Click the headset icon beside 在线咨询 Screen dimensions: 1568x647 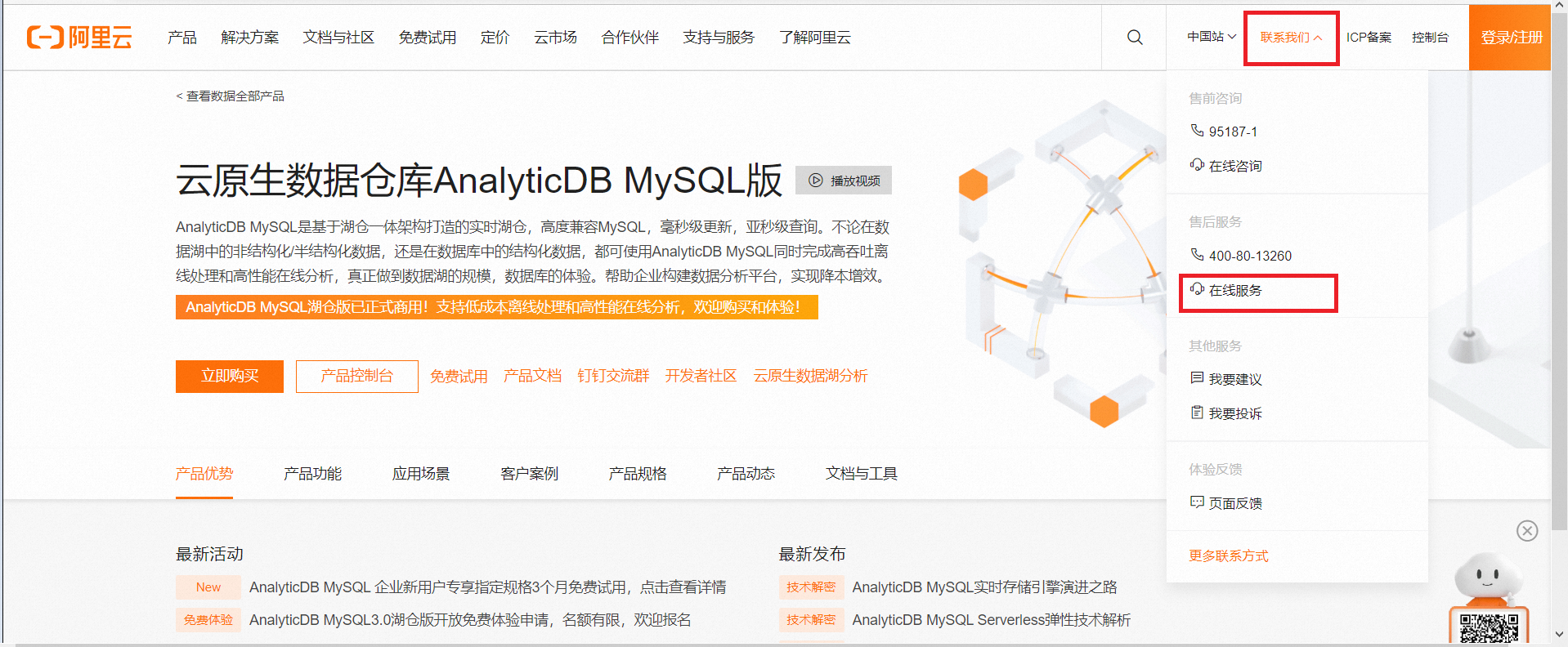(x=1197, y=165)
